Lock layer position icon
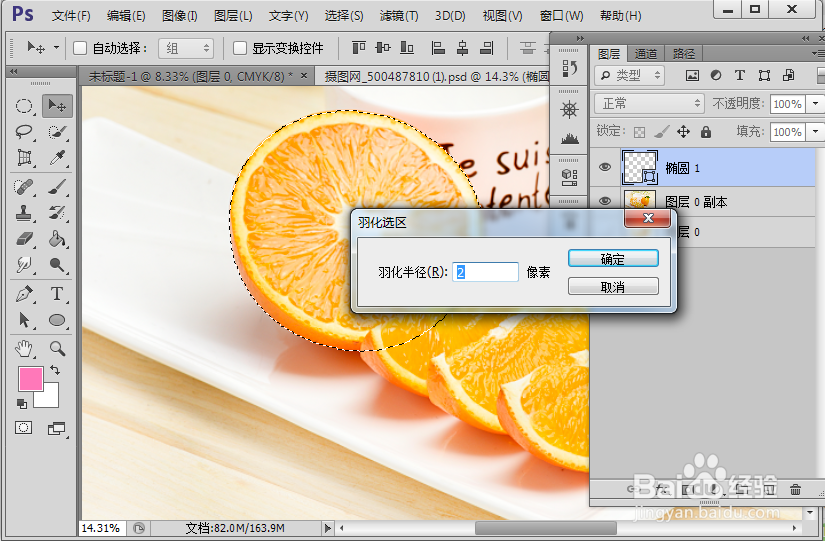The height and width of the screenshot is (541, 825). tap(683, 132)
